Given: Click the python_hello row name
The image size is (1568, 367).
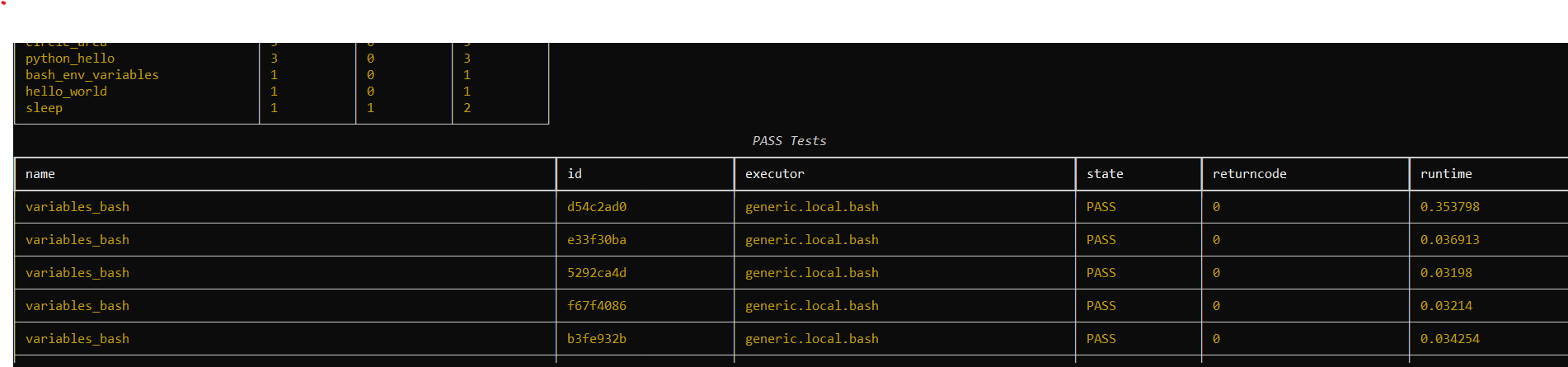Looking at the screenshot, I should [70, 59].
